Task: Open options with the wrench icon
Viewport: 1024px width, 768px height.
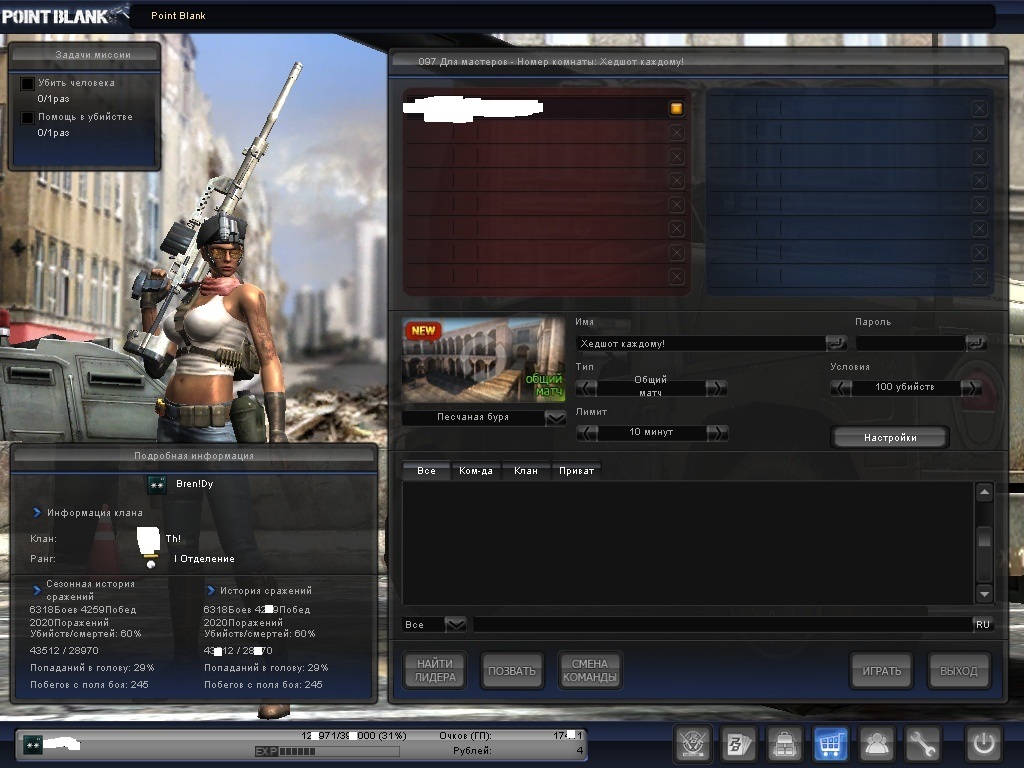Action: [x=922, y=744]
